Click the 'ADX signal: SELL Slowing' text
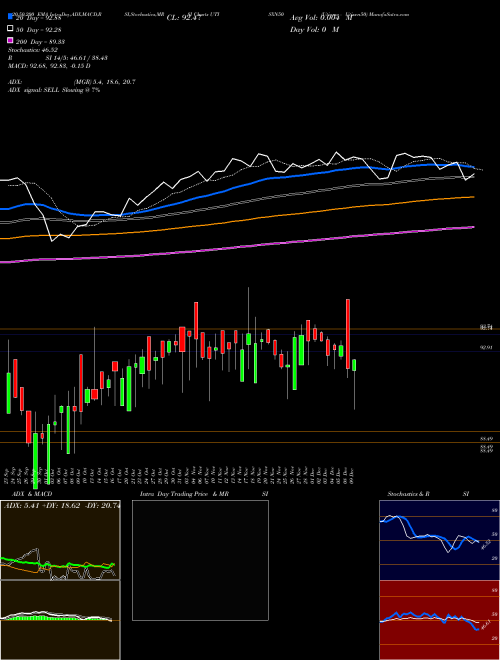 pyautogui.click(x=54, y=90)
